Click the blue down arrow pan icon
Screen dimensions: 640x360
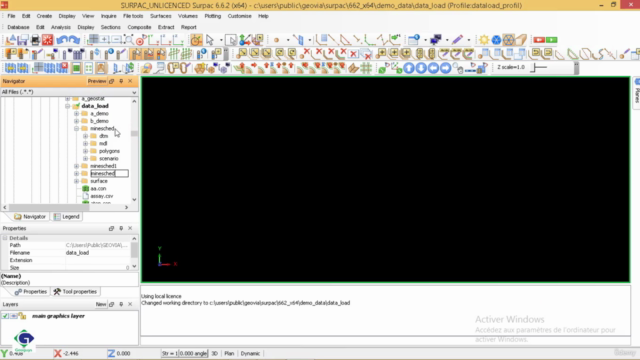[421, 68]
